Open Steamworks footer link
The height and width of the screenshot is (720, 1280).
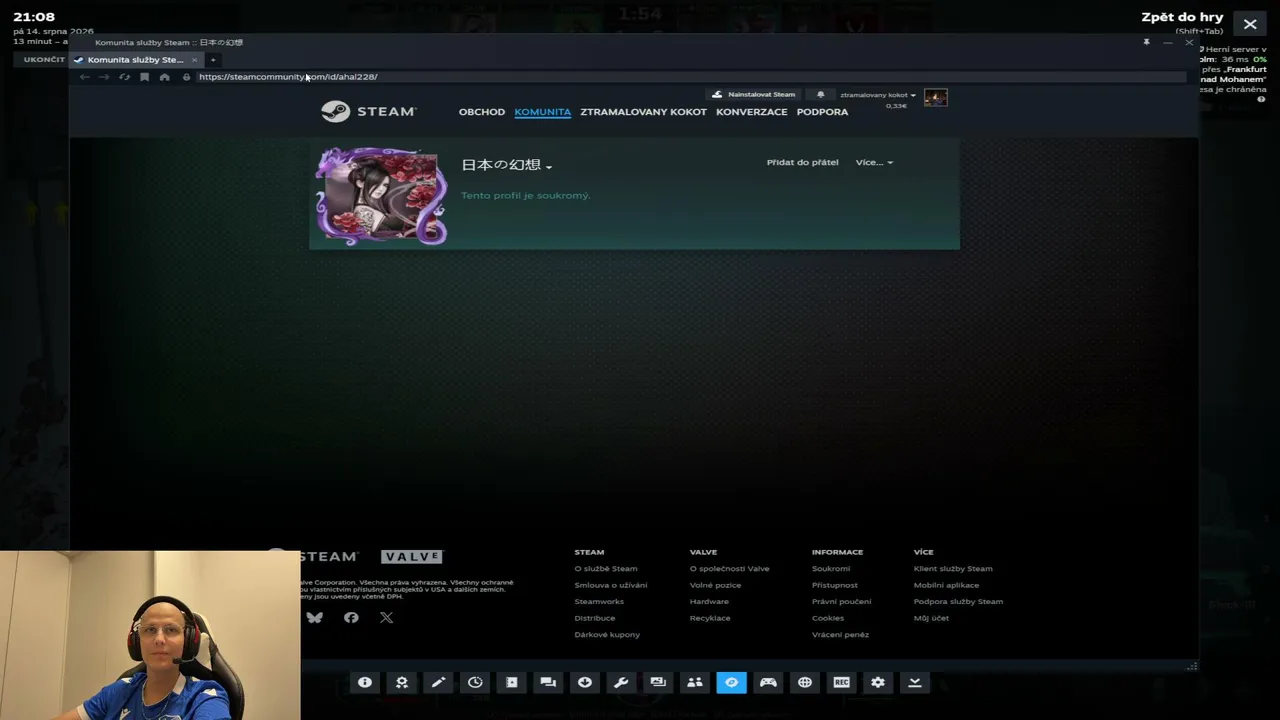[599, 602]
